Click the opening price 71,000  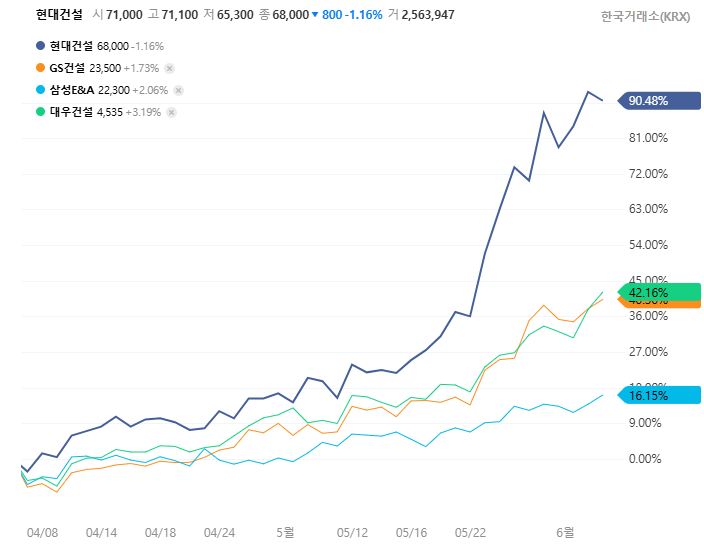[x=124, y=15]
